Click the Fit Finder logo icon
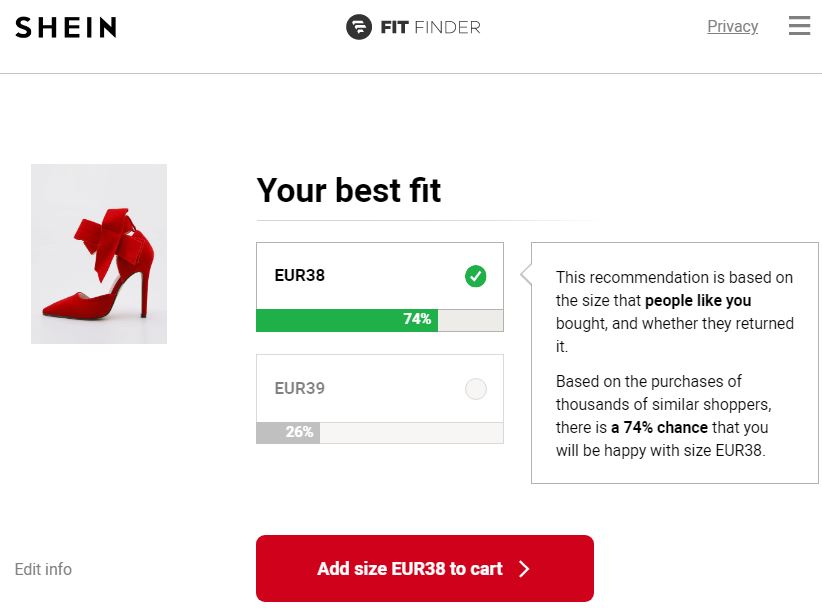Screen dimensions: 822x610 click(x=359, y=27)
